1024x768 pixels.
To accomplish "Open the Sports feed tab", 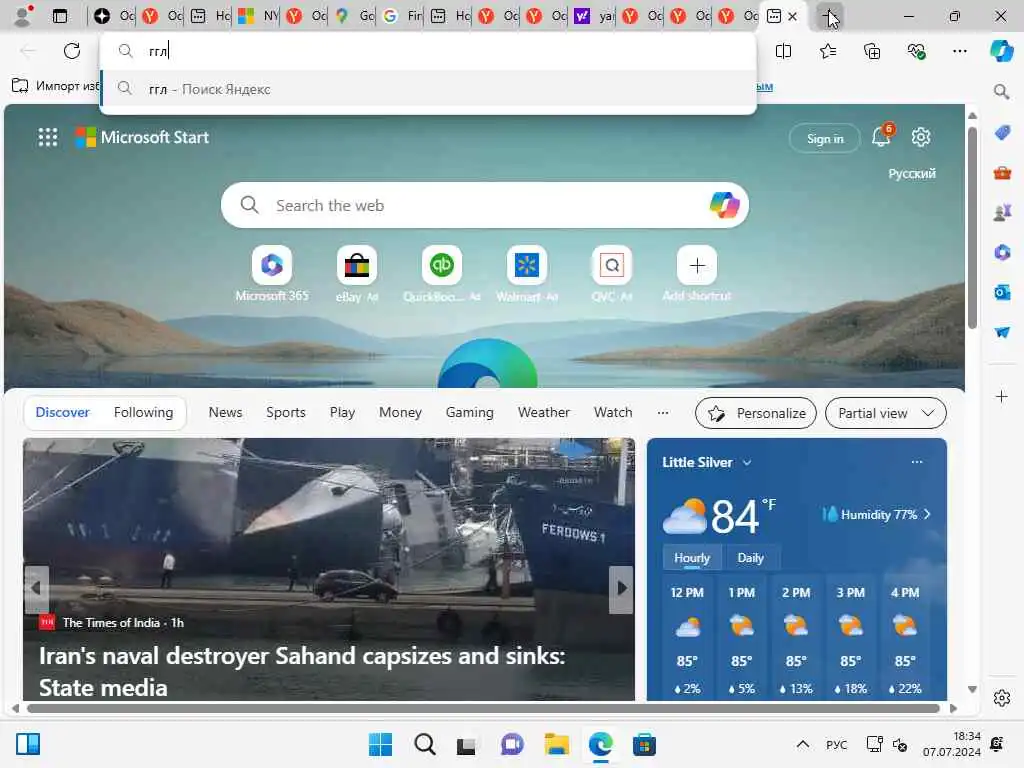I will [x=285, y=412].
